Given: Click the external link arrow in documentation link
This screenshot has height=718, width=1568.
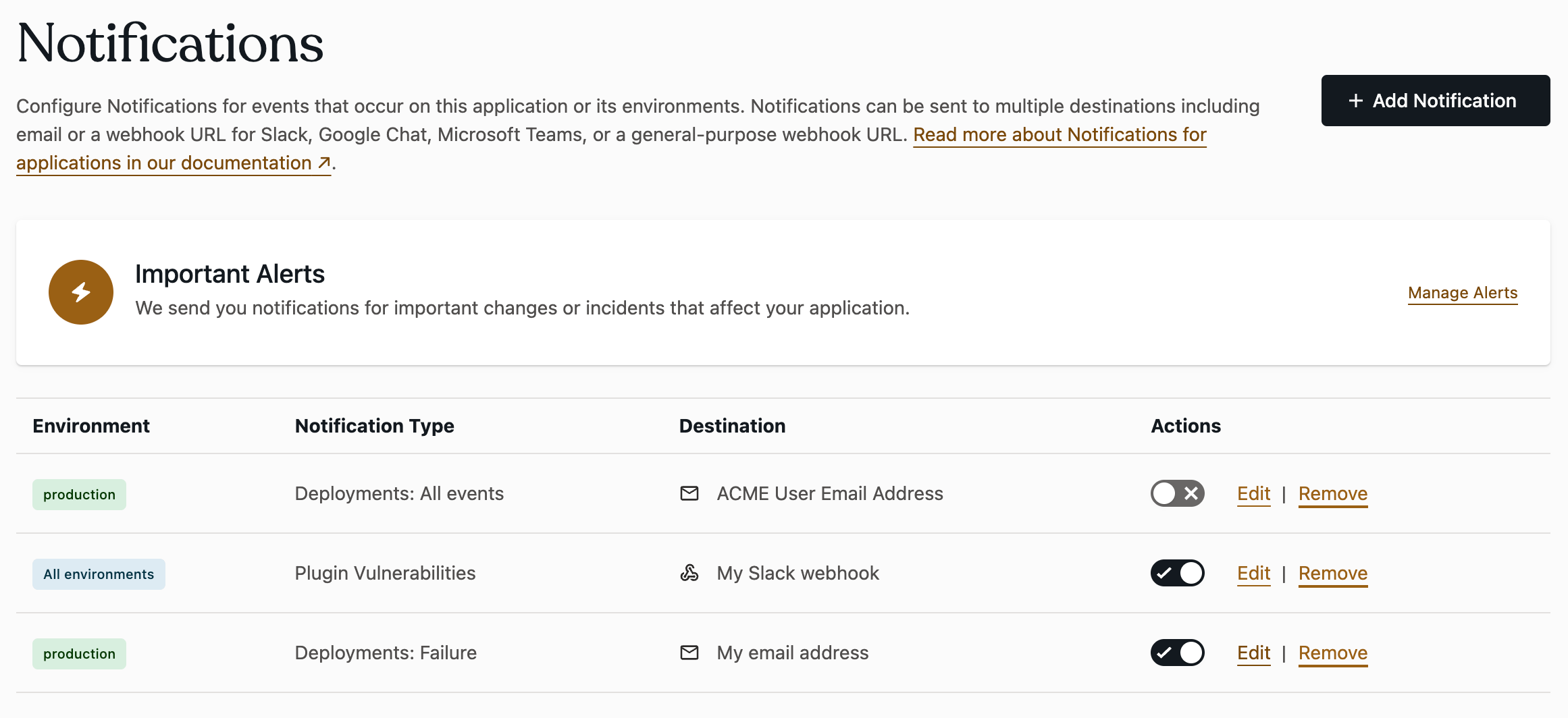Looking at the screenshot, I should tap(322, 163).
